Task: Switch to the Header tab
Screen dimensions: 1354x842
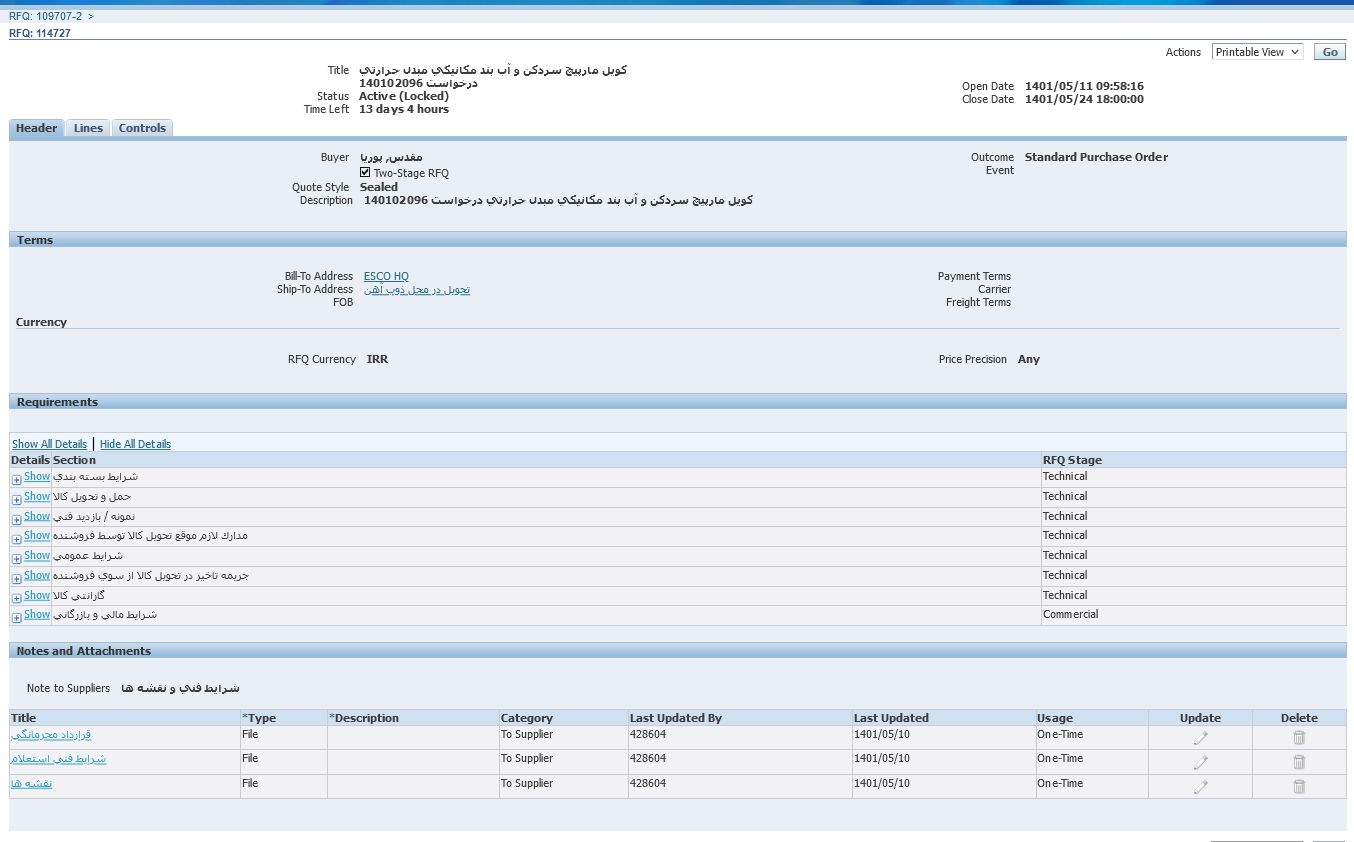Action: [36, 128]
